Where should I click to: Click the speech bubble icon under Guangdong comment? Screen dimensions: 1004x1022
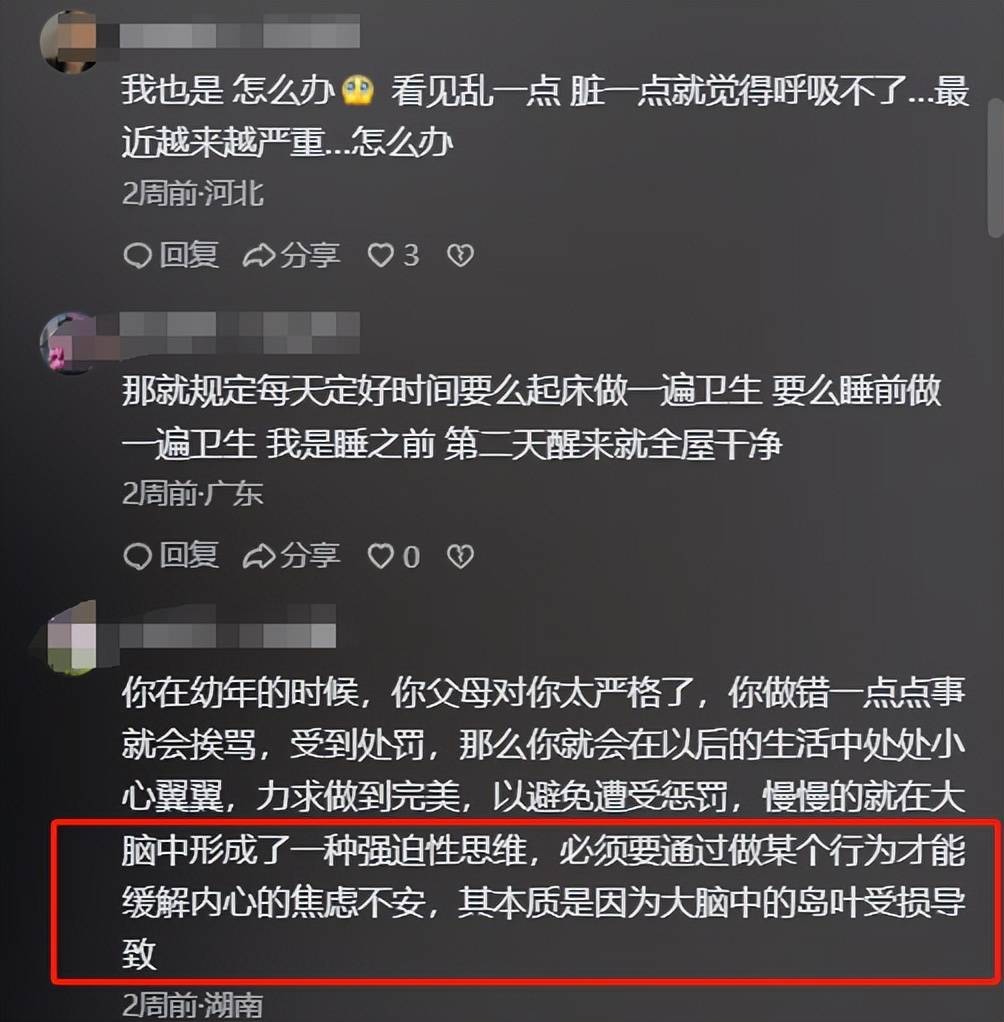click(x=138, y=557)
